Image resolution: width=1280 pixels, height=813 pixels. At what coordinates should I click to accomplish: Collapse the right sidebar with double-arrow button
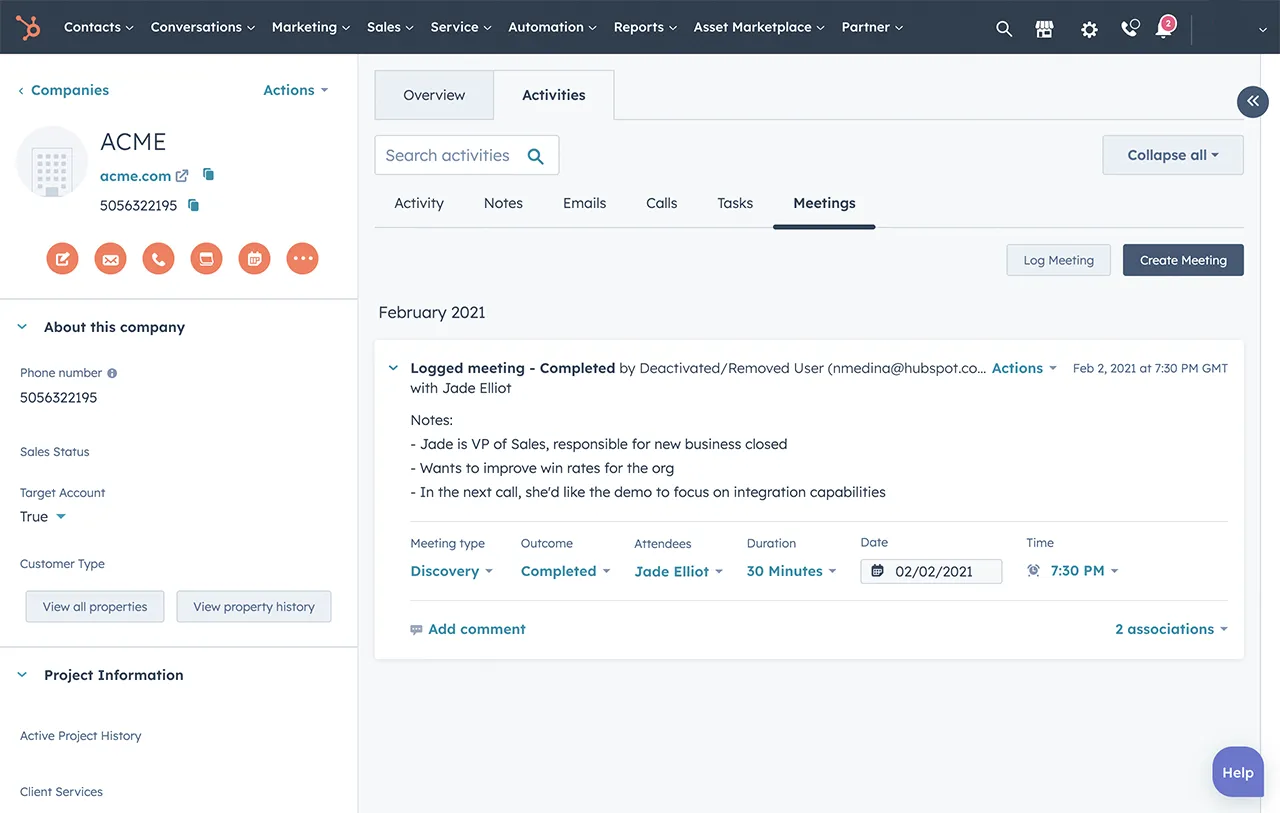[x=1253, y=101]
